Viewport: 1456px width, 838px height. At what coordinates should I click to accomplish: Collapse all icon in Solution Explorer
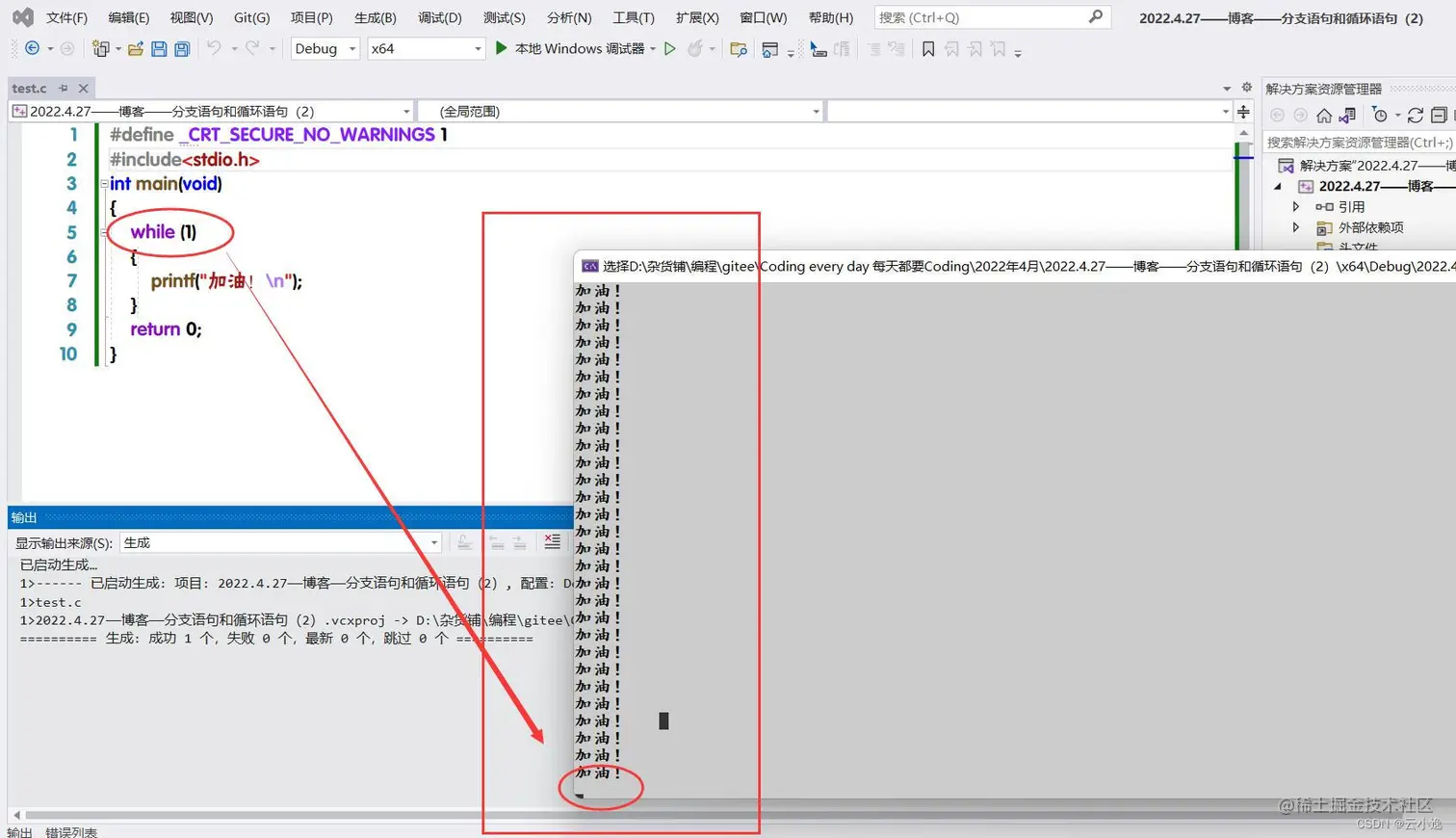pyautogui.click(x=1439, y=116)
